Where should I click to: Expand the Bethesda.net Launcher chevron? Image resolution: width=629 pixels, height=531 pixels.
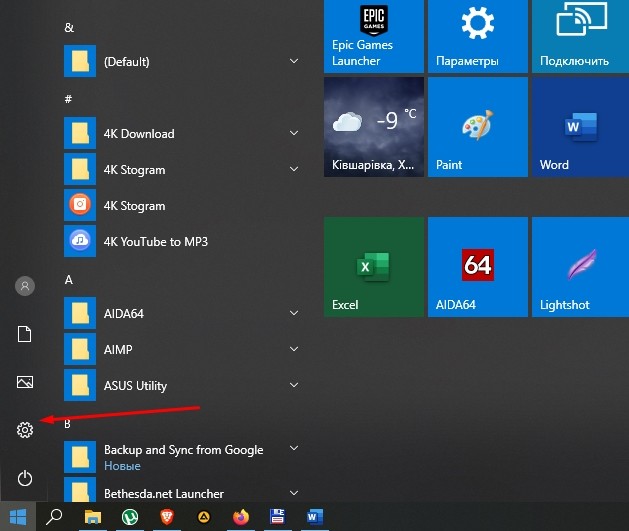point(294,493)
